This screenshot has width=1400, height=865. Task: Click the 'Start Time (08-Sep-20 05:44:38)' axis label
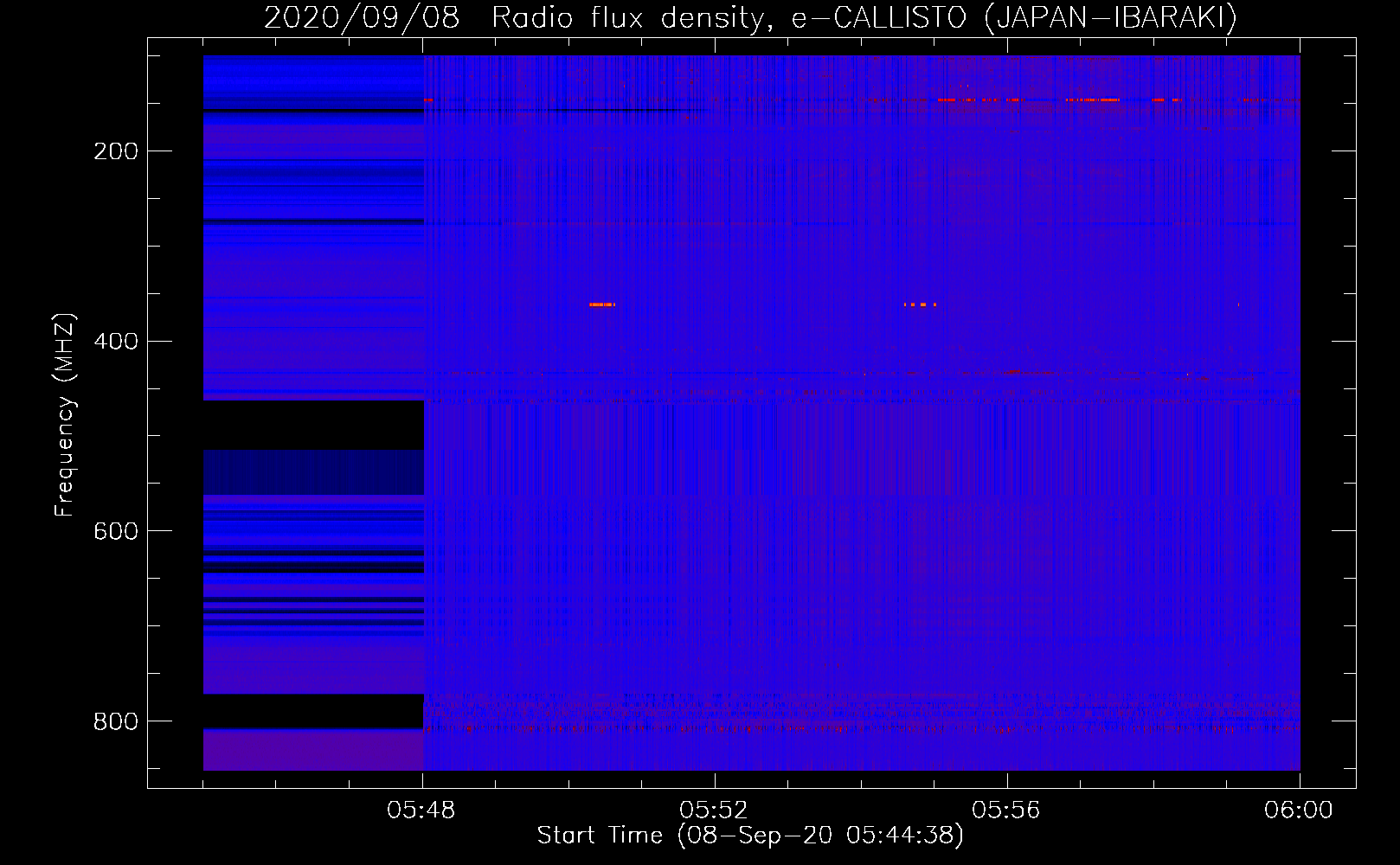click(750, 836)
